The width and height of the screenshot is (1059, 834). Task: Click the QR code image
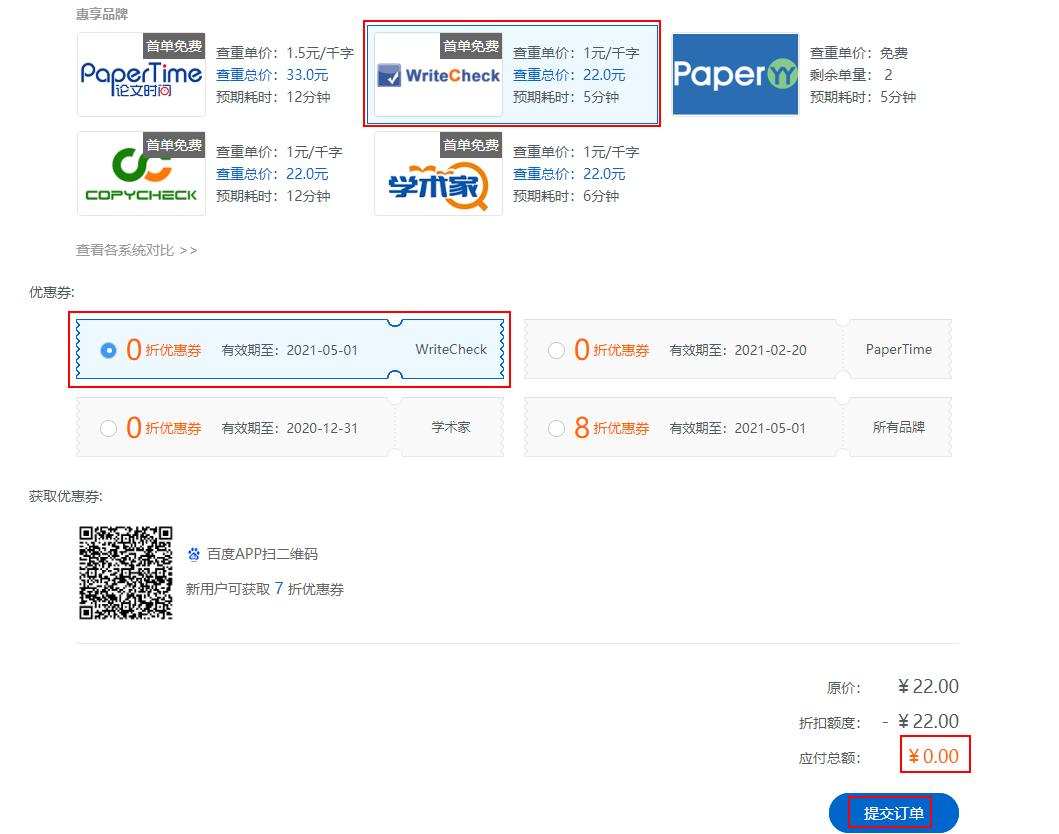[126, 573]
